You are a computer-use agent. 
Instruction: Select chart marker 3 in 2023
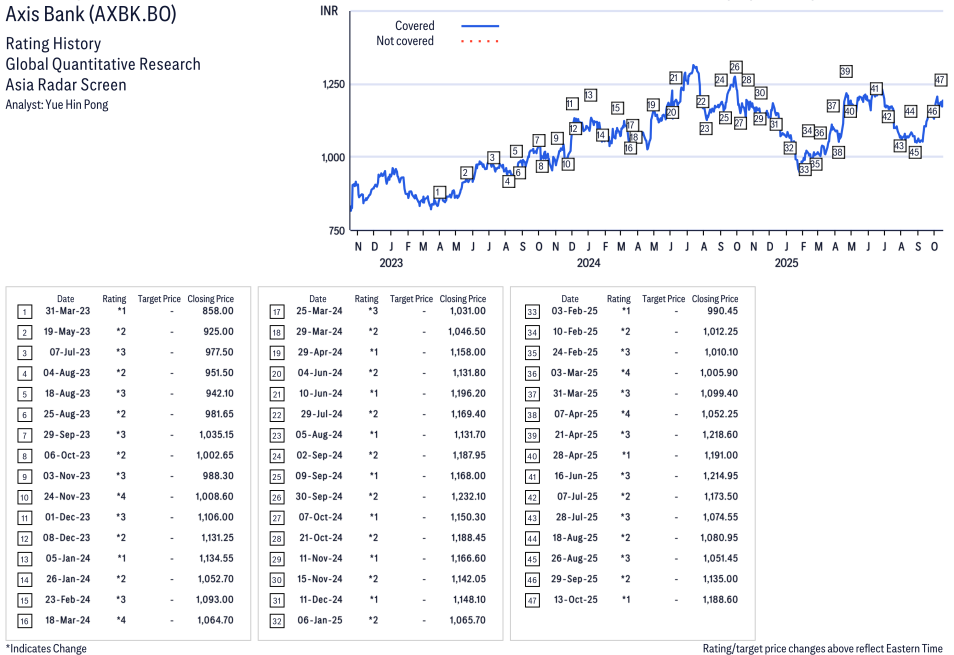coord(493,157)
